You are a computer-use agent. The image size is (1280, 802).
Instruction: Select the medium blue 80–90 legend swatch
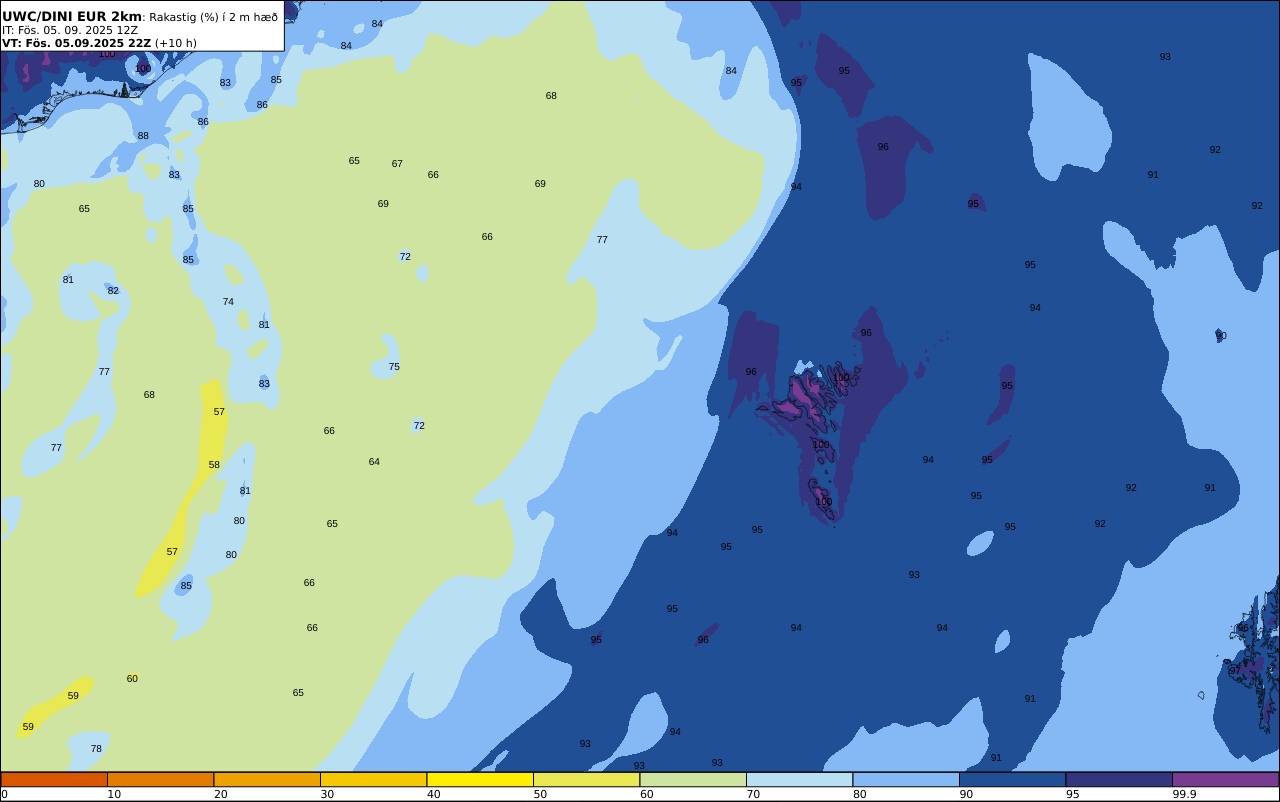tap(906, 779)
